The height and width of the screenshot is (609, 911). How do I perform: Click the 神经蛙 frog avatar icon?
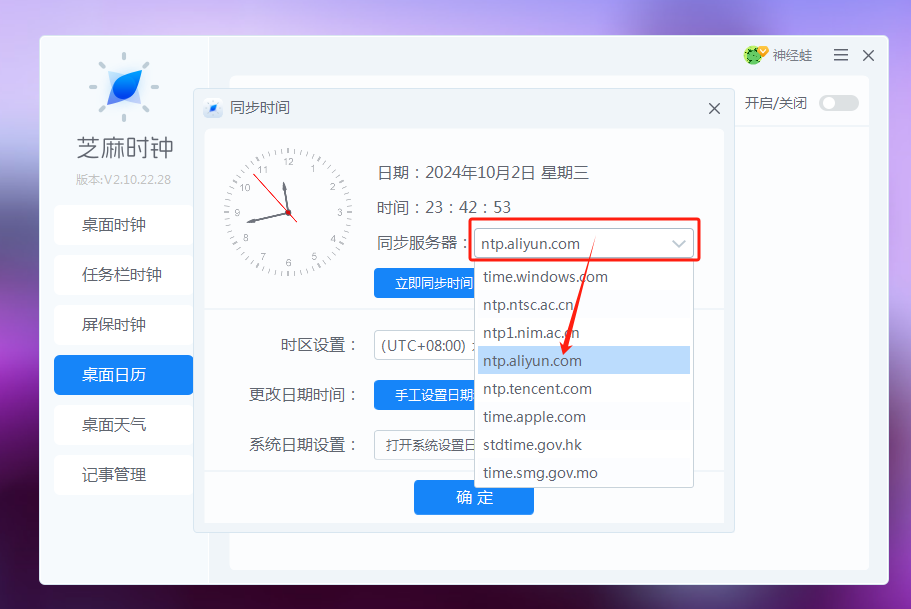751,55
